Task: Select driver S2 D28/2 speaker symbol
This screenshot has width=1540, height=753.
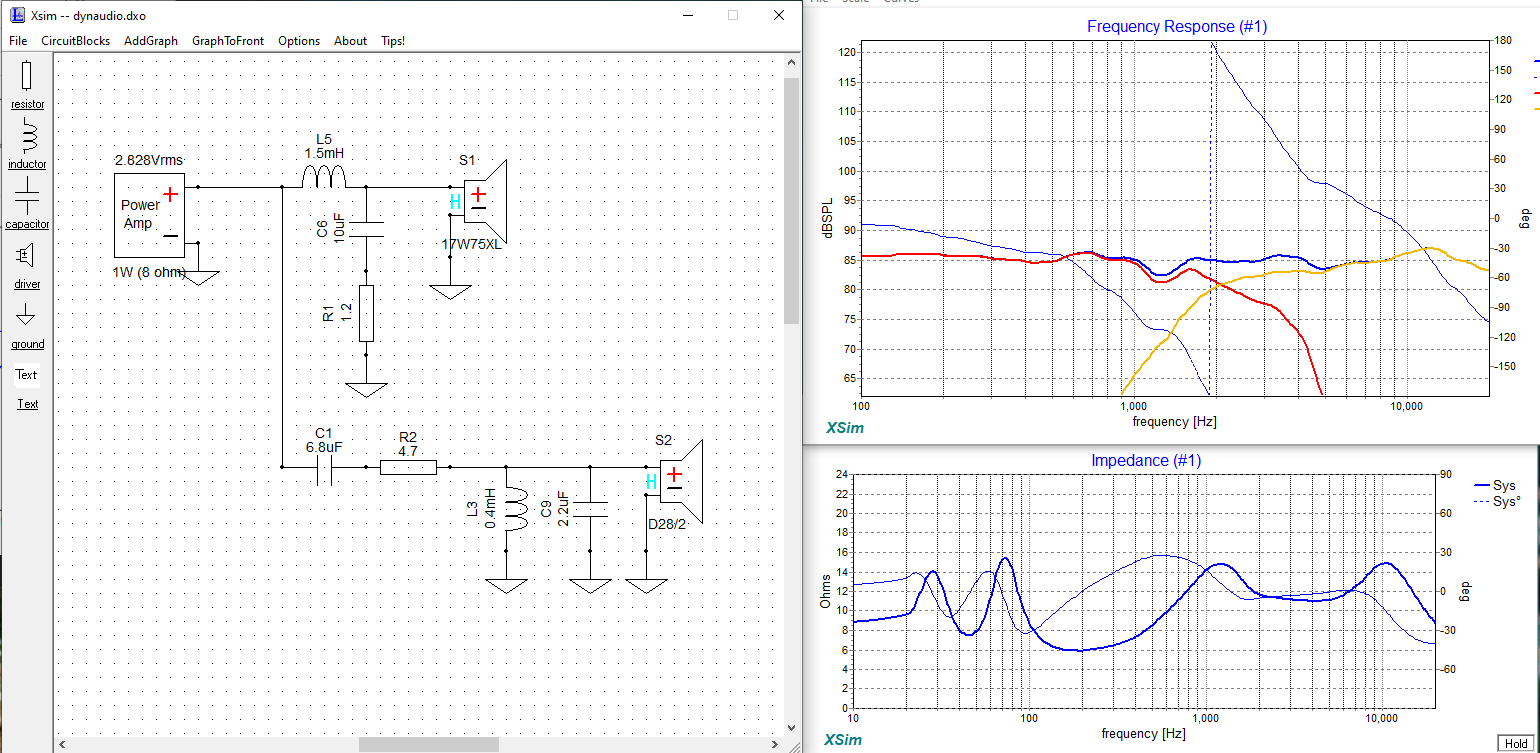Action: 681,482
